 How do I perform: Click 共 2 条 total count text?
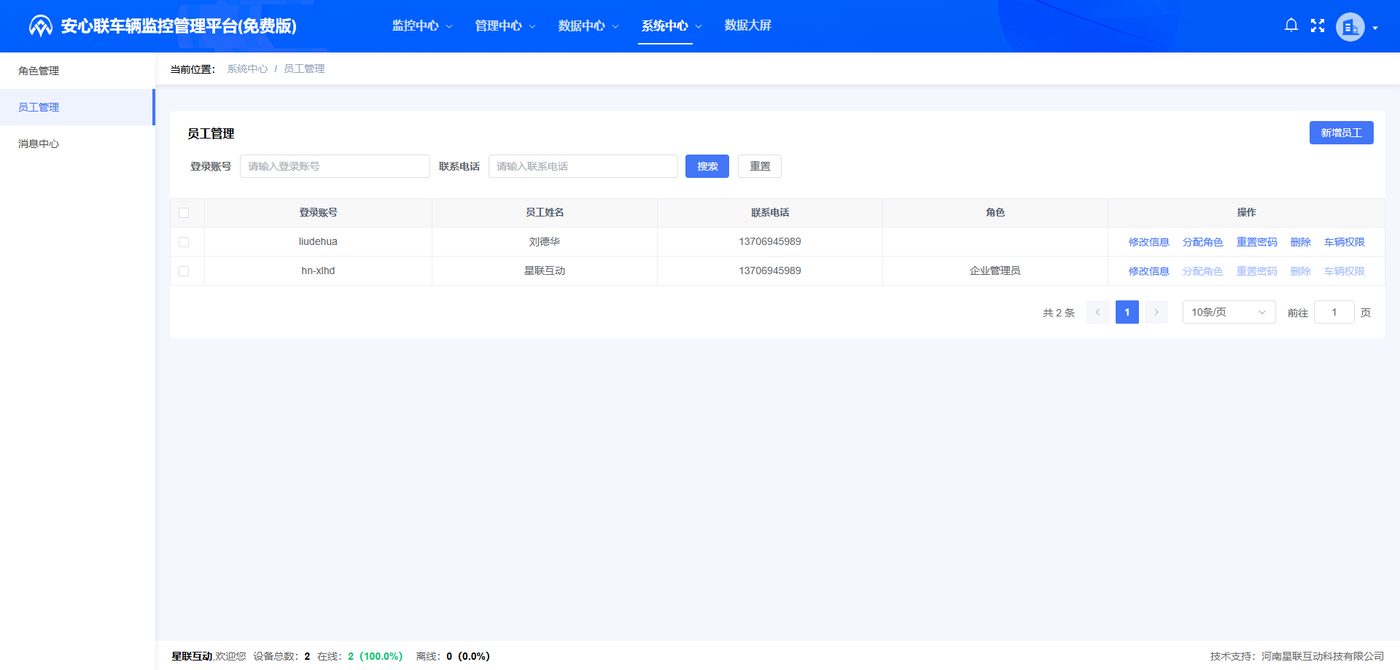1058,313
